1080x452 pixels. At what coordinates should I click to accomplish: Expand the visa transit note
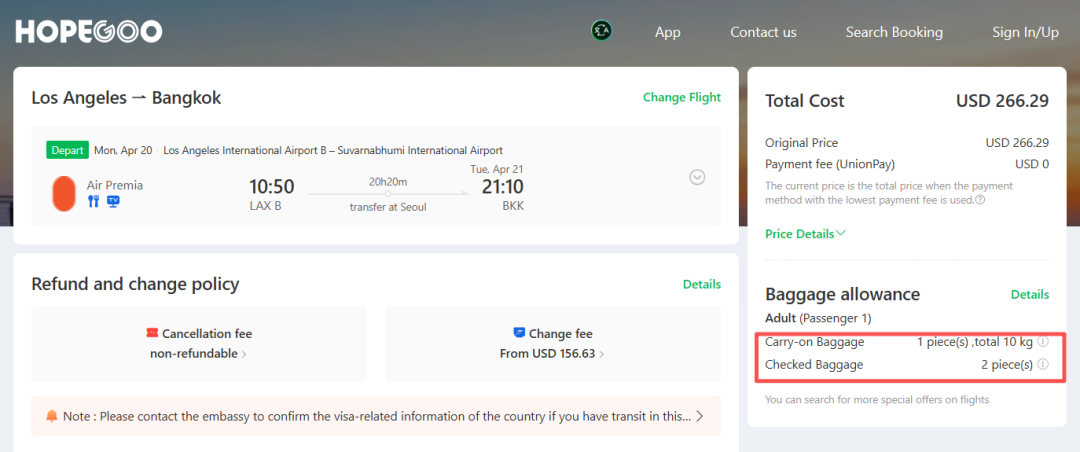700,416
